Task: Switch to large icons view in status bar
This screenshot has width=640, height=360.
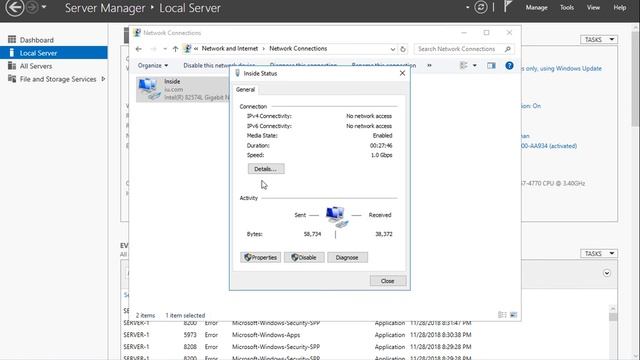Action: point(513,315)
